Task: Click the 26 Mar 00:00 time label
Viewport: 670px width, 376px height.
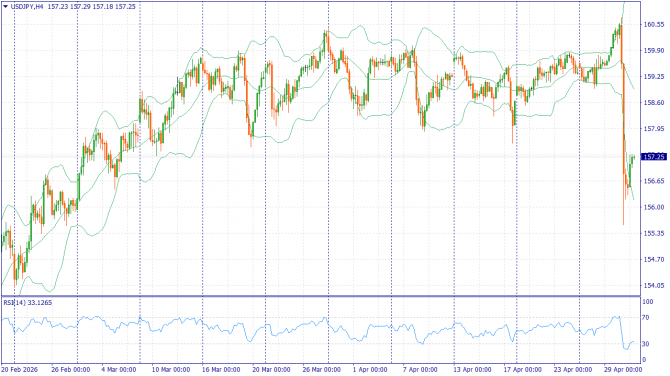Action: 321,370
